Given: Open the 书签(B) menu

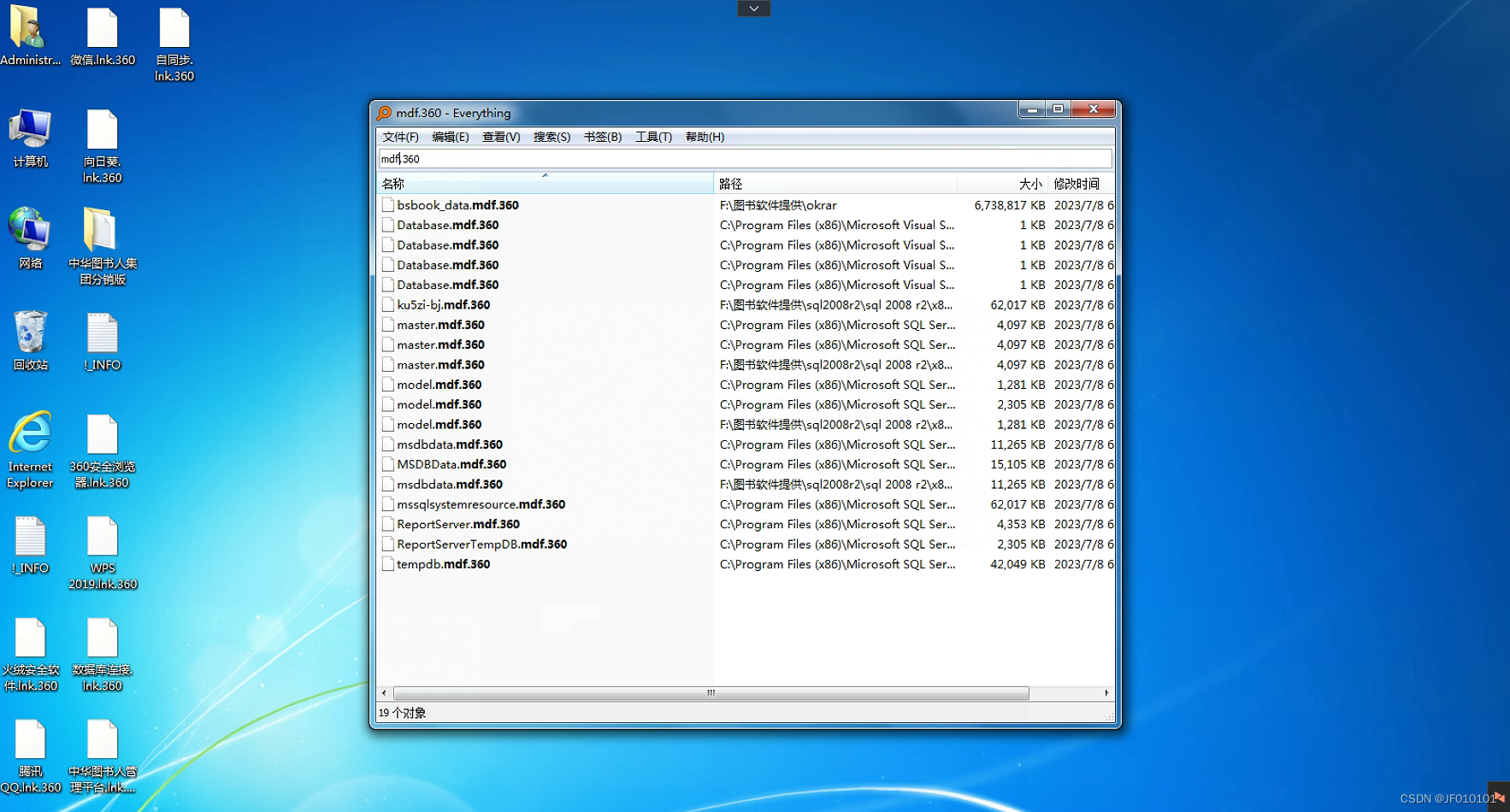Looking at the screenshot, I should point(603,137).
